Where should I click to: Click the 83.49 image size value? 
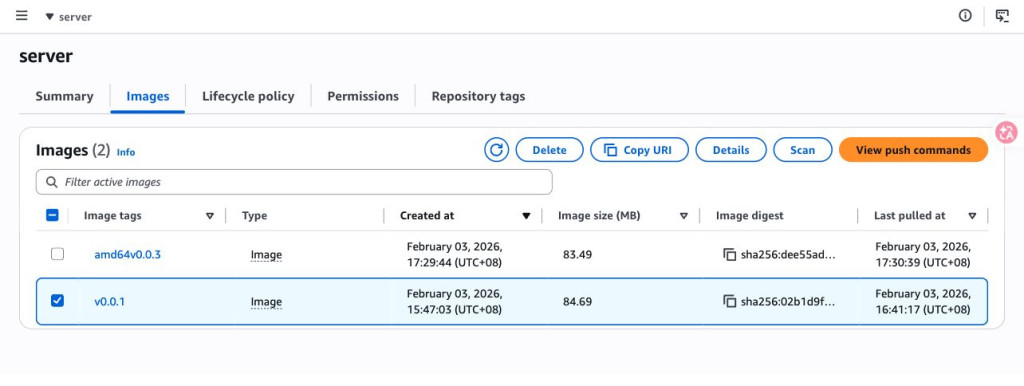point(577,255)
